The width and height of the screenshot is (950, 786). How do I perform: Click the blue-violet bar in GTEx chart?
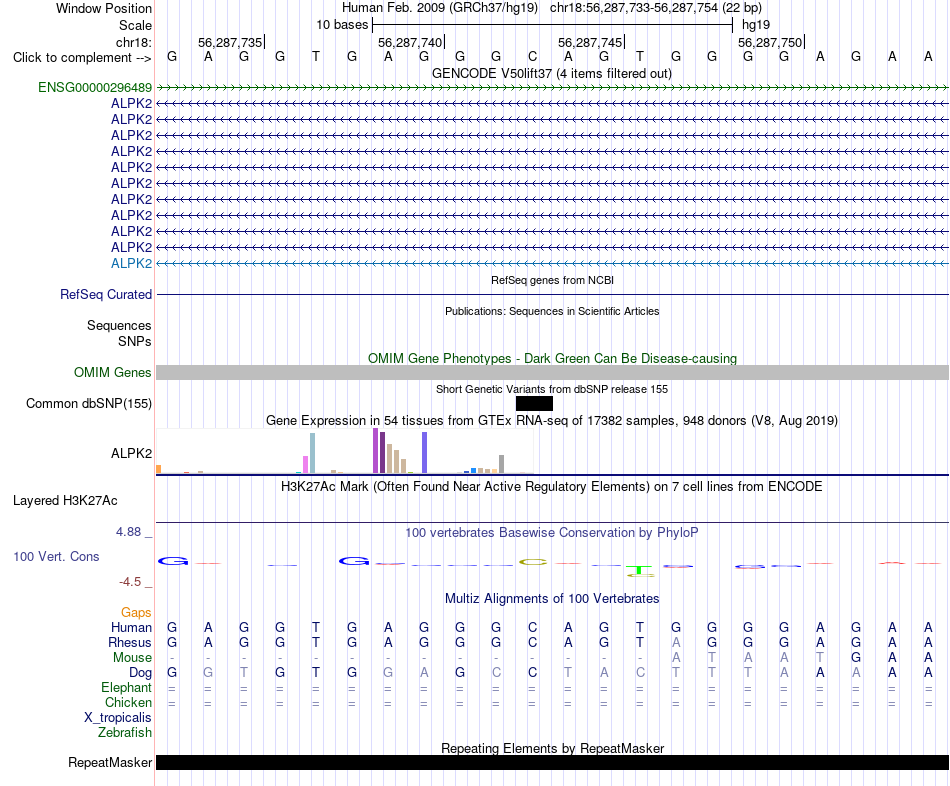424,452
